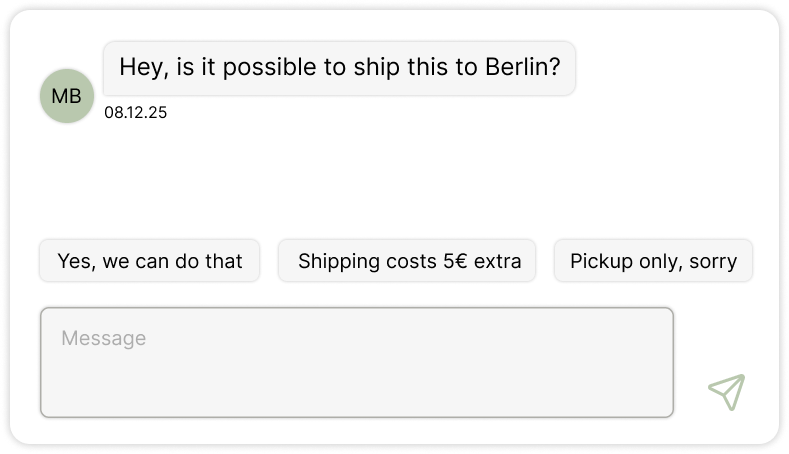Tap the green avatar labeled MB
Image resolution: width=789 pixels, height=454 pixels.
(x=66, y=97)
